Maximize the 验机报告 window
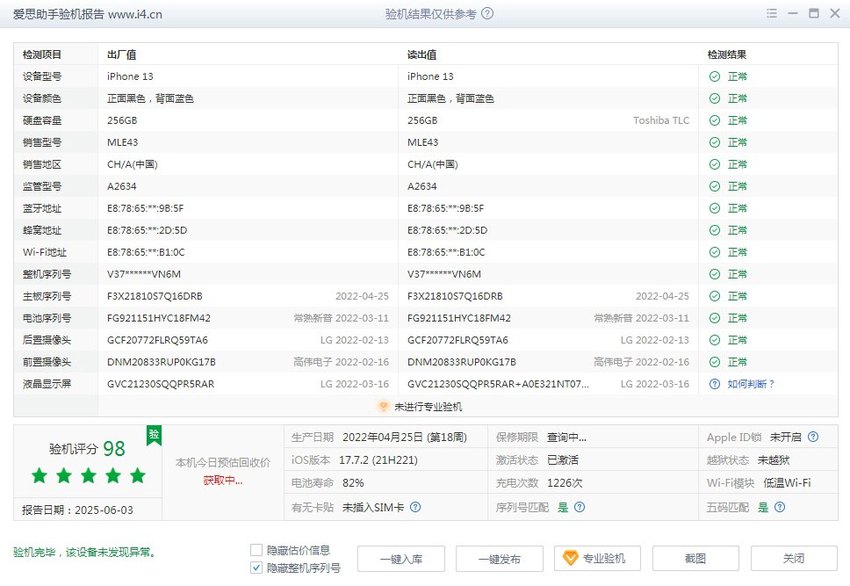850x586 pixels. pos(814,14)
